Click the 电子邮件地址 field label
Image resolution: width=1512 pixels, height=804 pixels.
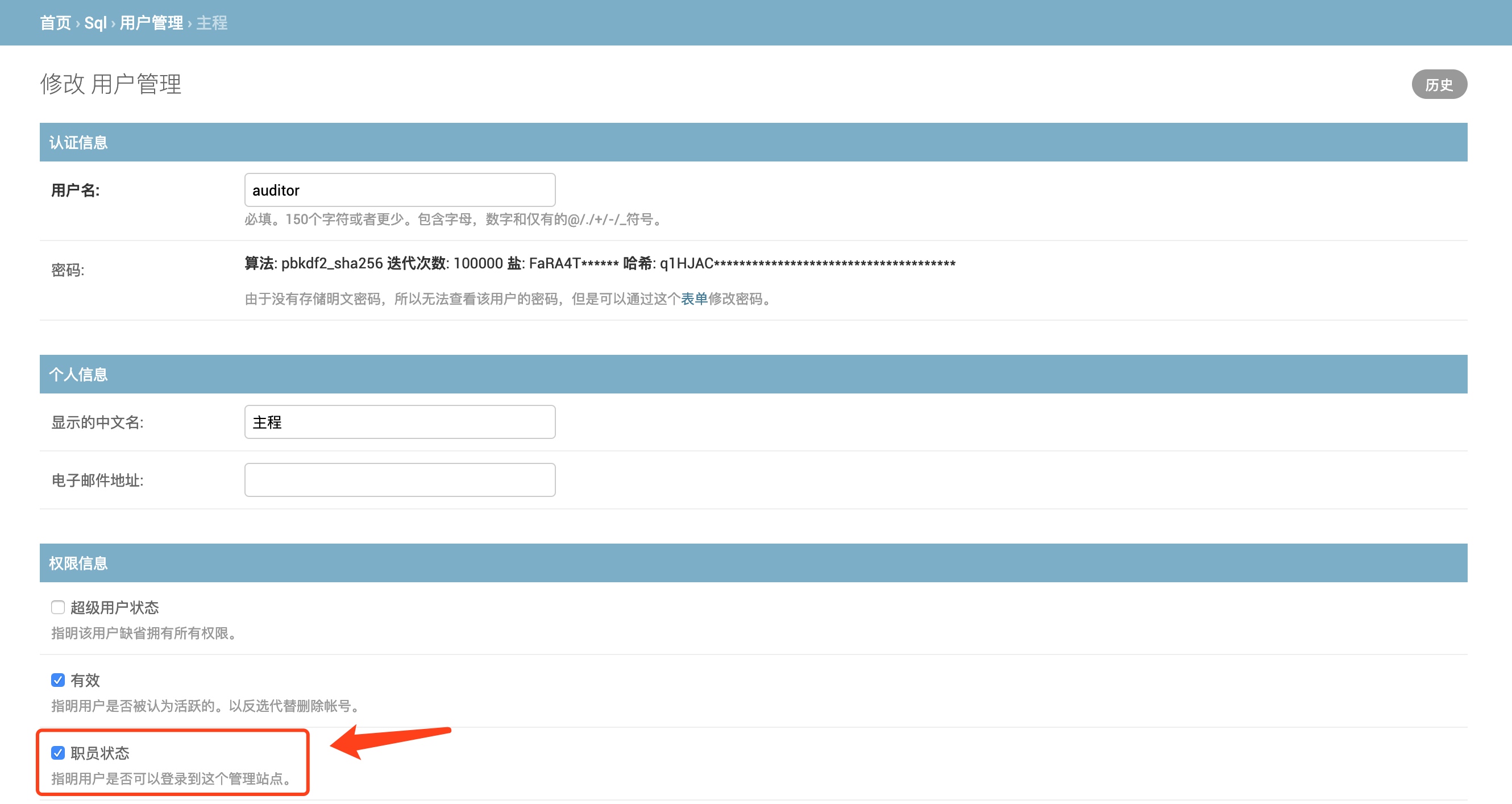coord(97,480)
